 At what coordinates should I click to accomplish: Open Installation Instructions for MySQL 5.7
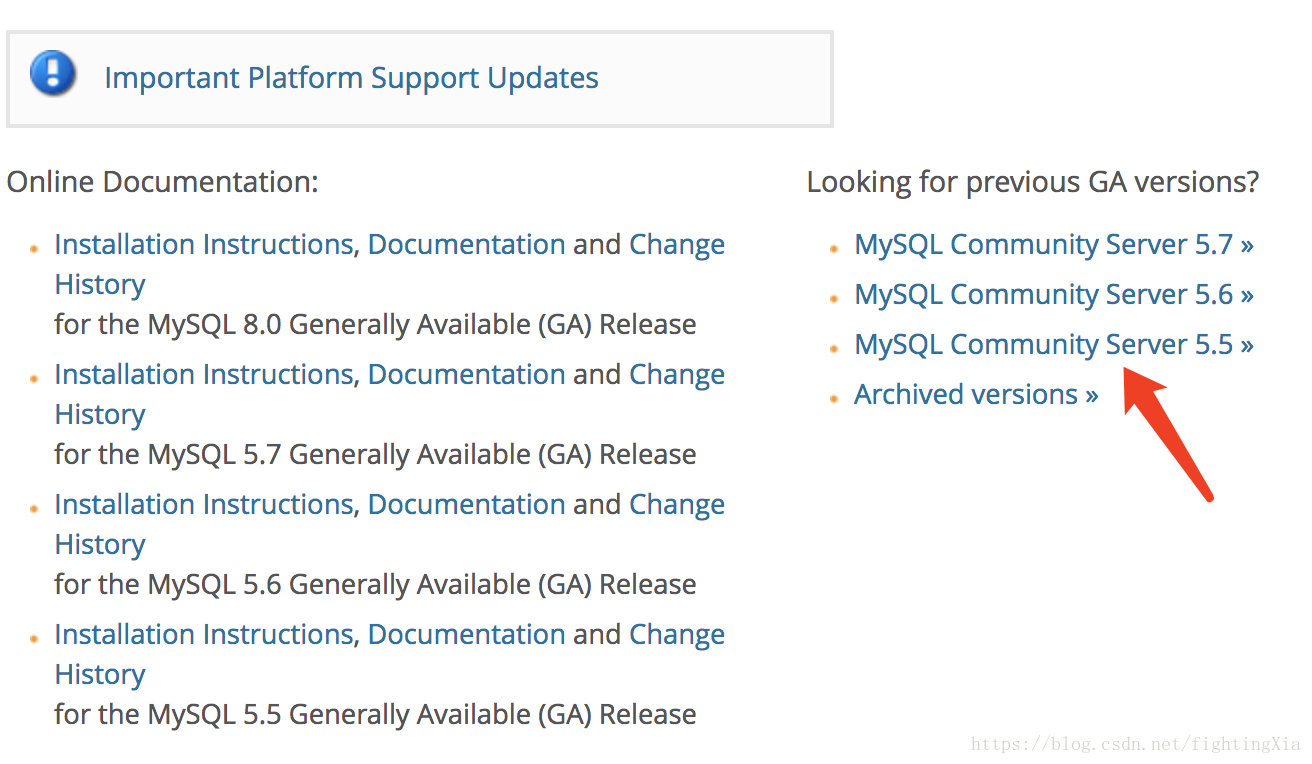(204, 374)
